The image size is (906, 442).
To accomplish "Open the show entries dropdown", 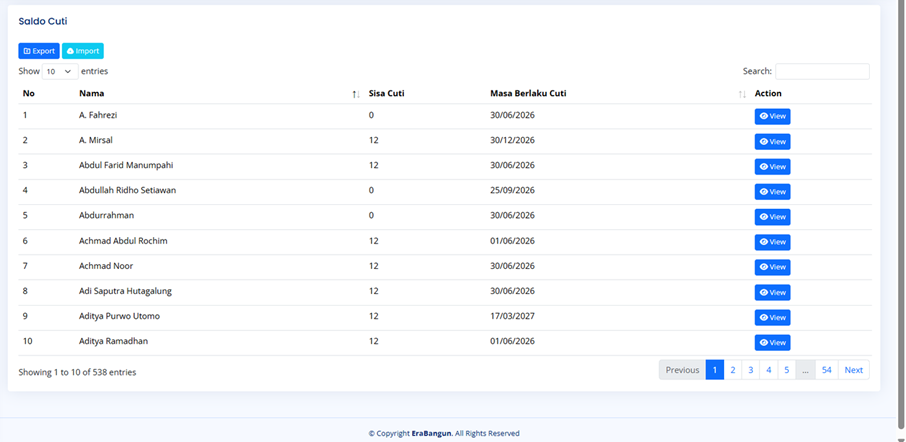I will [x=60, y=72].
